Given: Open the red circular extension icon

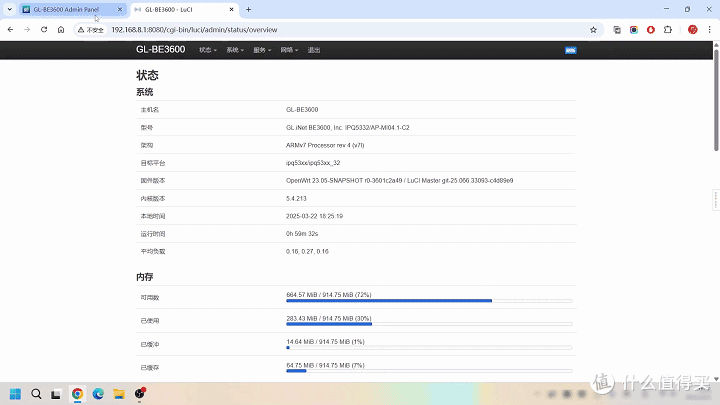Looking at the screenshot, I should [651, 30].
